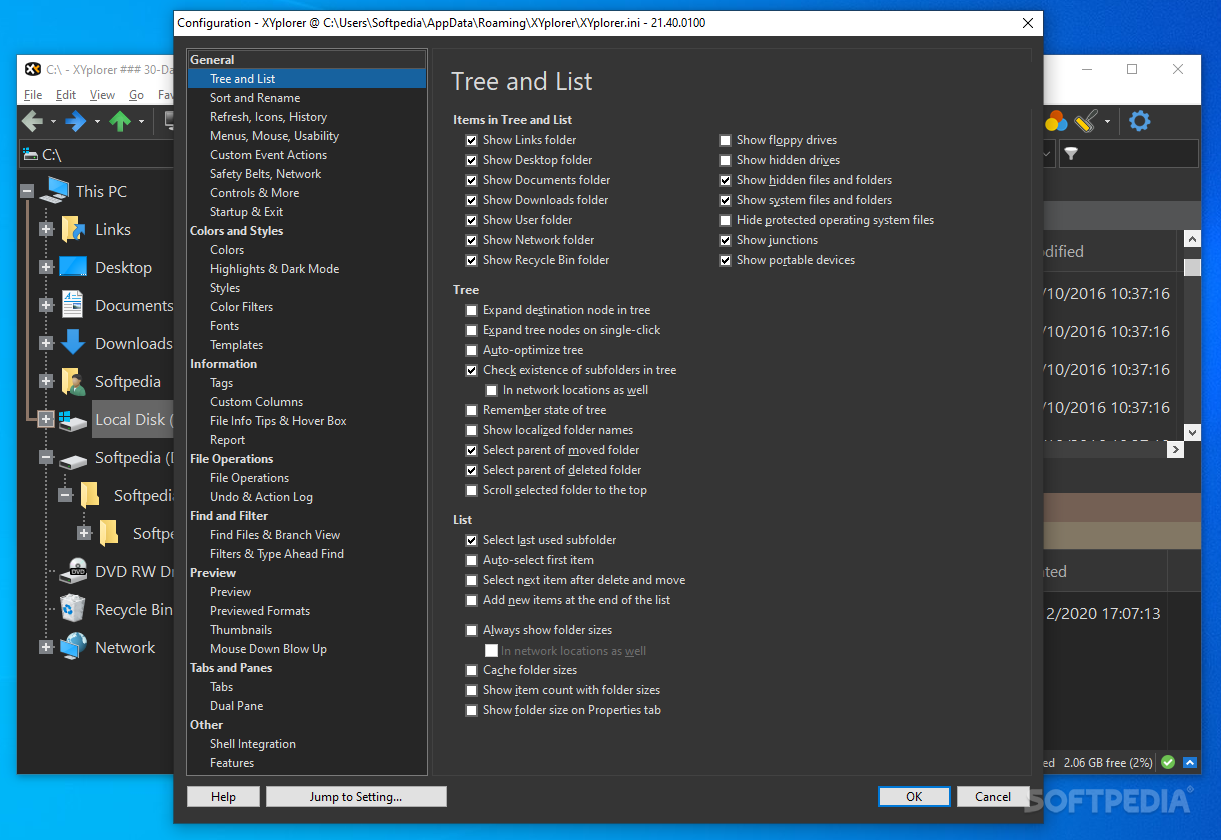Image resolution: width=1221 pixels, height=840 pixels.
Task: Click the green checkmark status bar icon
Action: point(1168,762)
